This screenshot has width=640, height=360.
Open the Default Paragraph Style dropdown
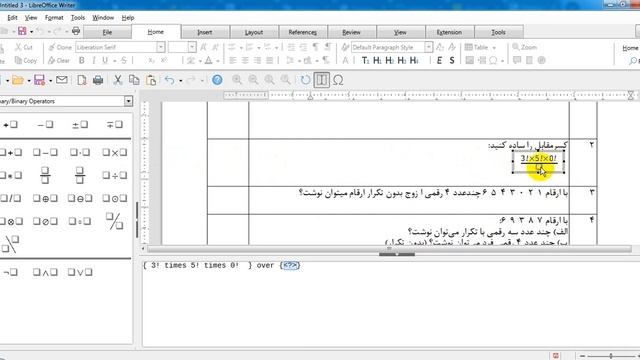(x=428, y=47)
